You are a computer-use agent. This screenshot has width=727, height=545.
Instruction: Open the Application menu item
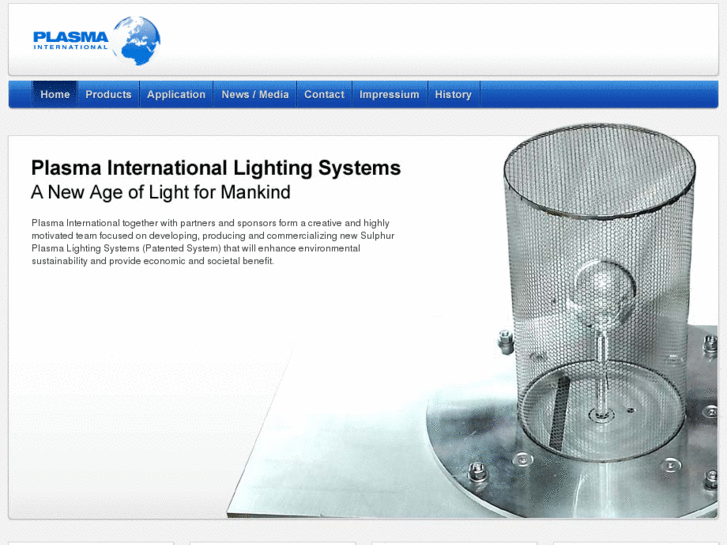point(176,94)
